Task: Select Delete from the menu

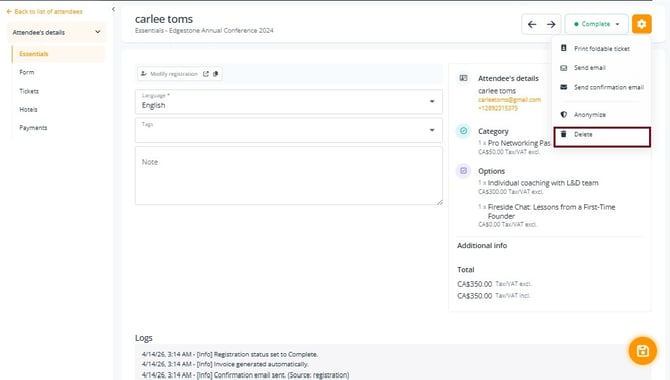Action: (602, 135)
